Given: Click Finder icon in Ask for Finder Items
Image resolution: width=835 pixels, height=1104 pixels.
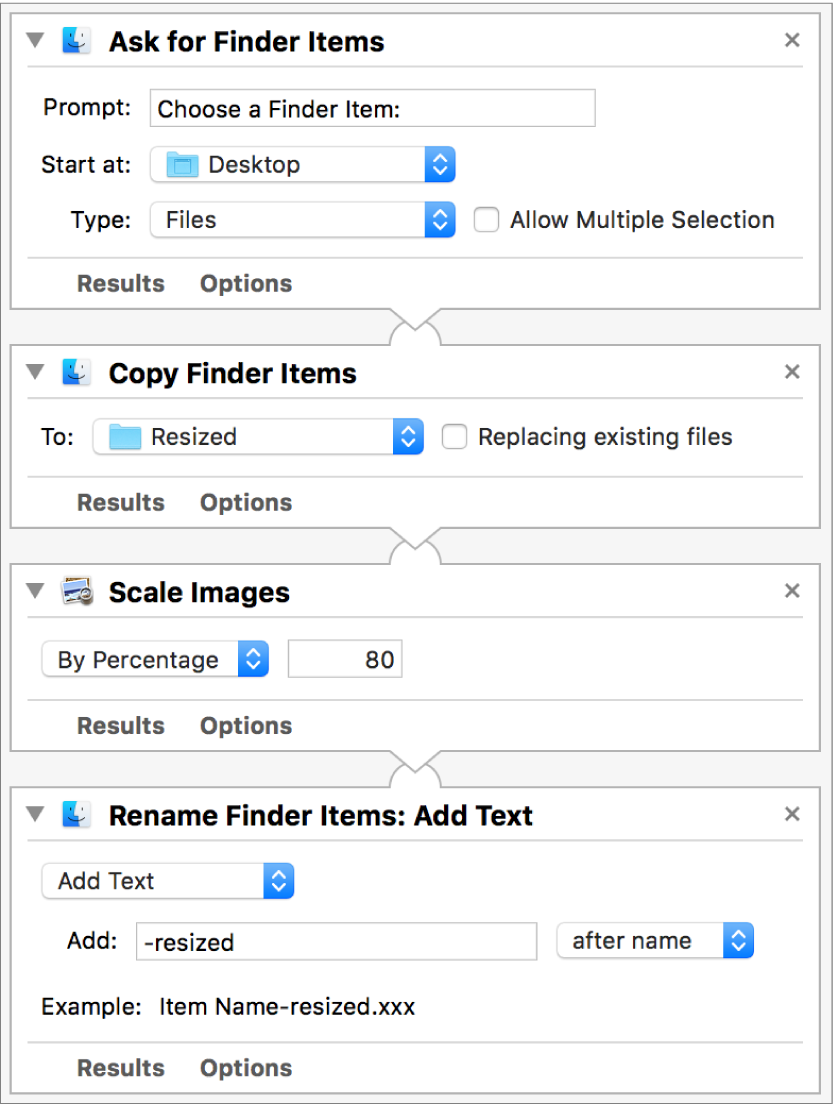Looking at the screenshot, I should (x=76, y=41).
